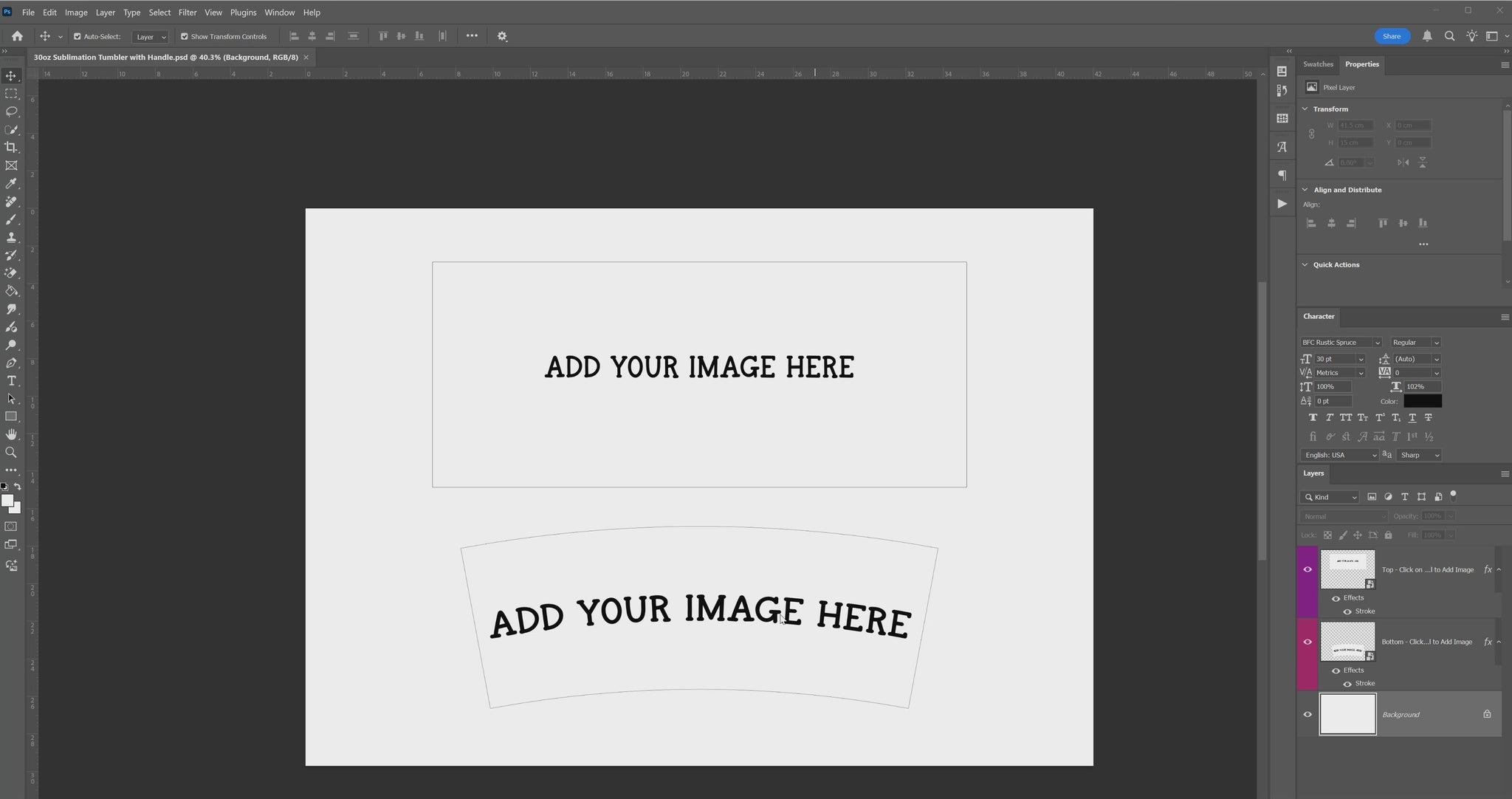Click the Home button in options bar
This screenshot has width=1512, height=799.
click(x=17, y=36)
